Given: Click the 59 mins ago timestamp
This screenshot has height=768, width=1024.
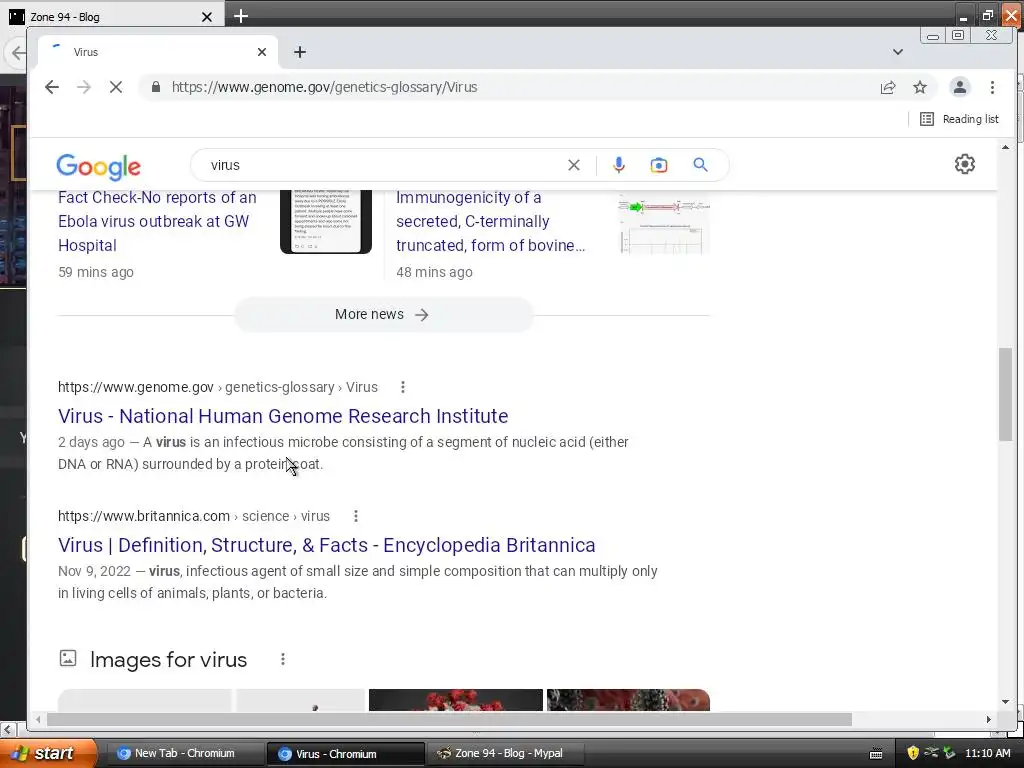Looking at the screenshot, I should [x=96, y=272].
